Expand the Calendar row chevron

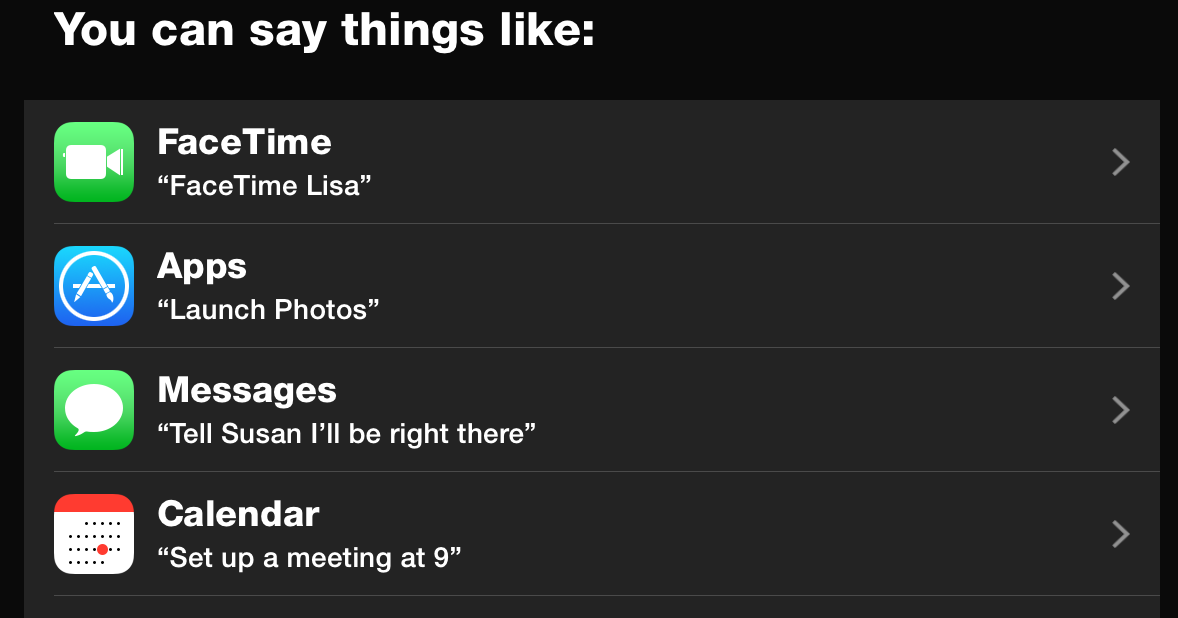[x=1121, y=534]
